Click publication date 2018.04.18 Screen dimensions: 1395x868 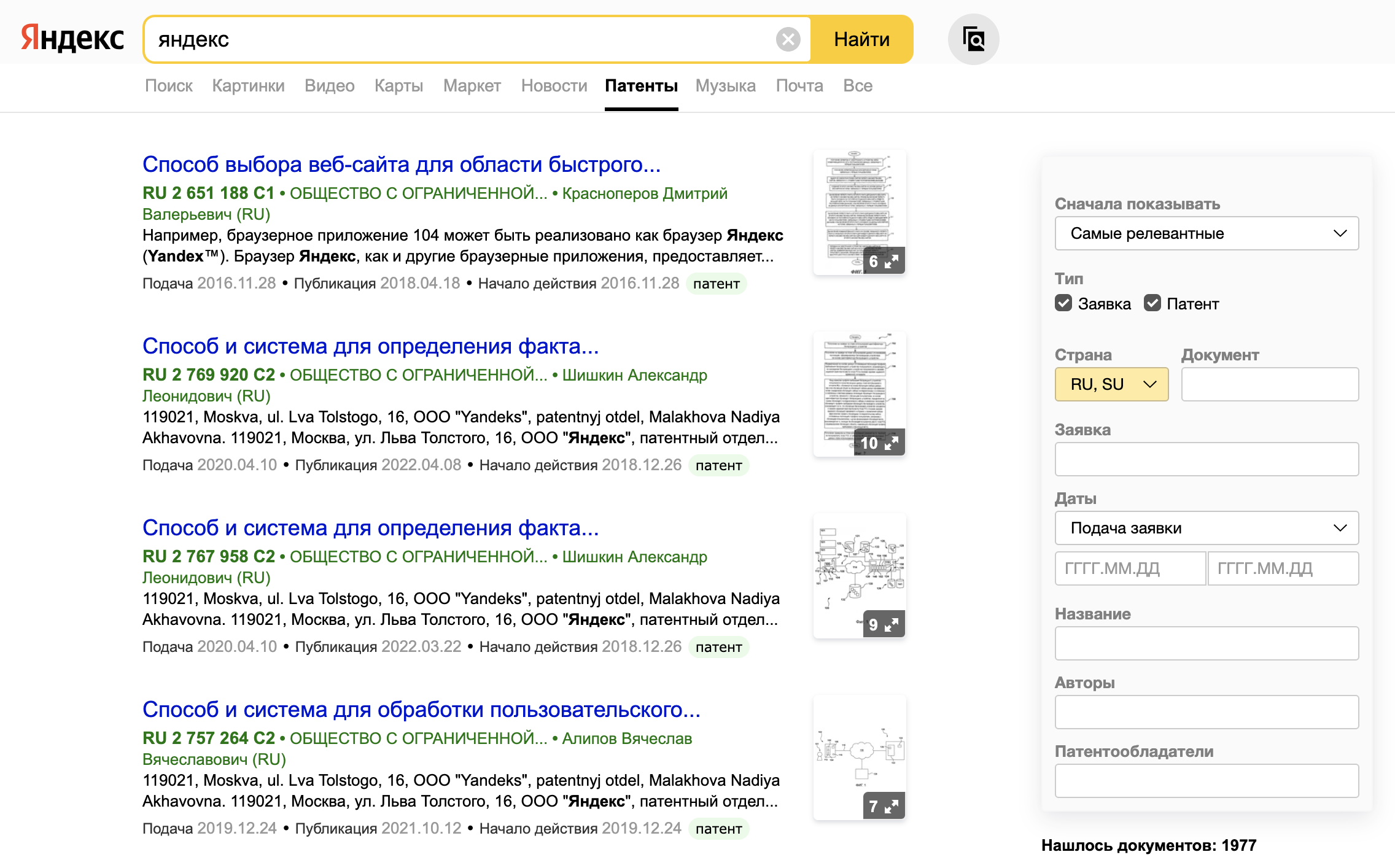click(420, 284)
